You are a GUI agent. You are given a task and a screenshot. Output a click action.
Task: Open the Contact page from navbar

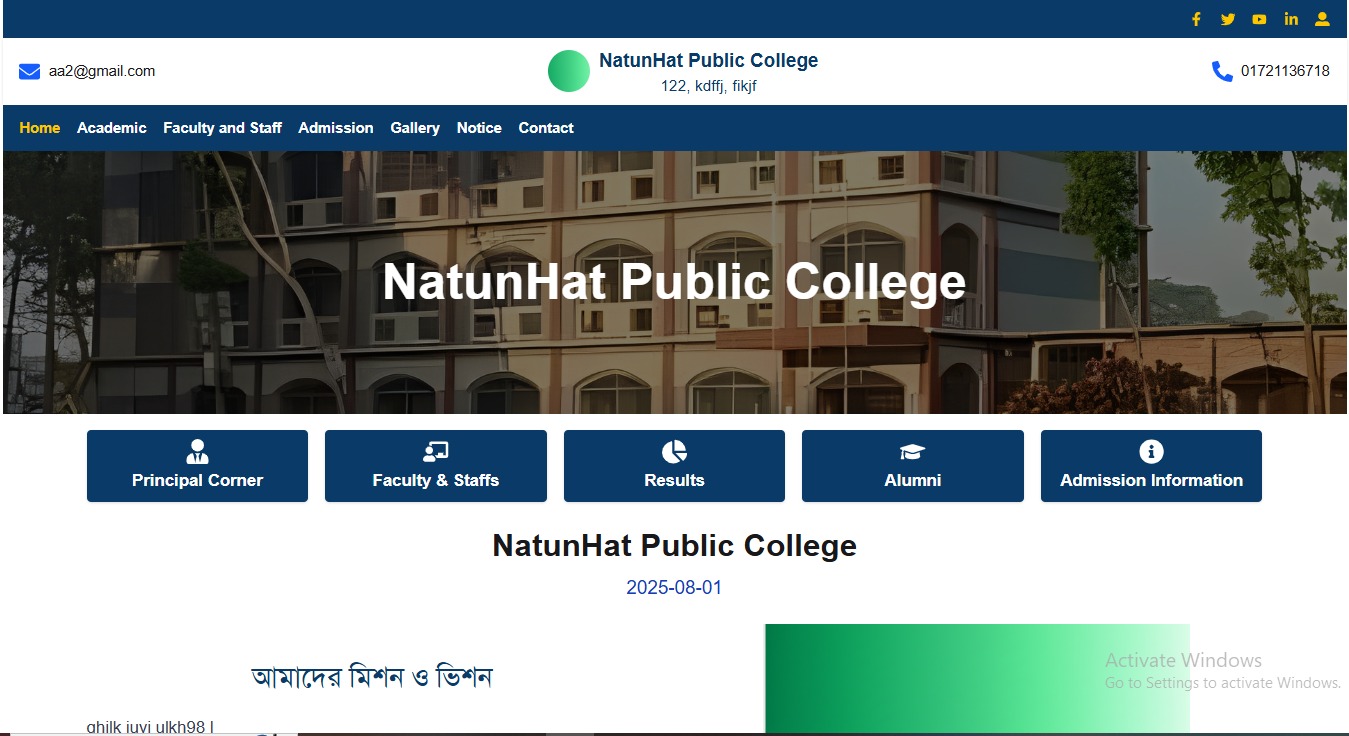click(x=546, y=128)
